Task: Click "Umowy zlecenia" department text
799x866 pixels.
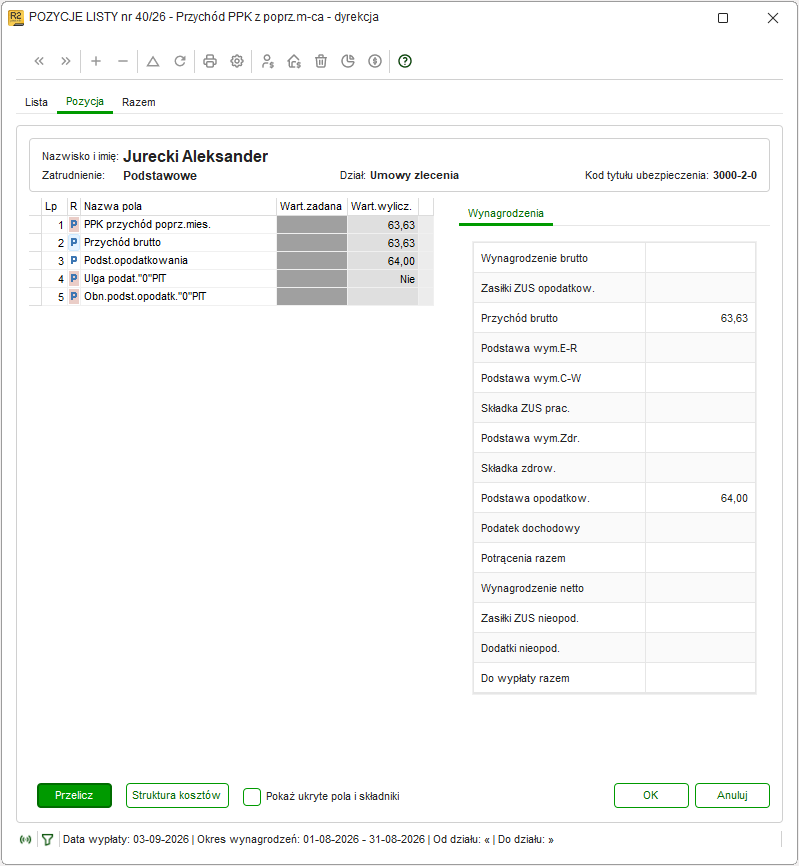Action: point(414,175)
